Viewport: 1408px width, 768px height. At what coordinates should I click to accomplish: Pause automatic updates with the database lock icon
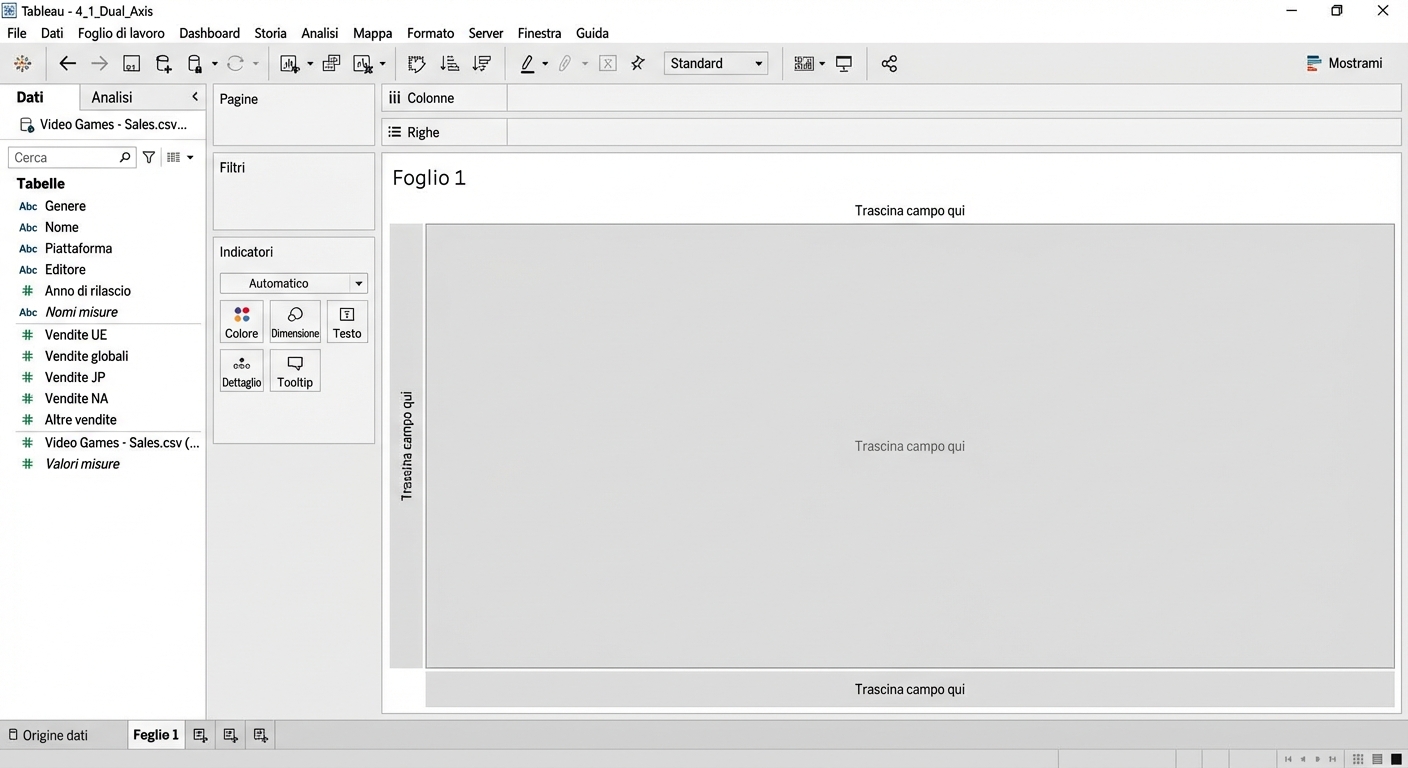tap(194, 63)
